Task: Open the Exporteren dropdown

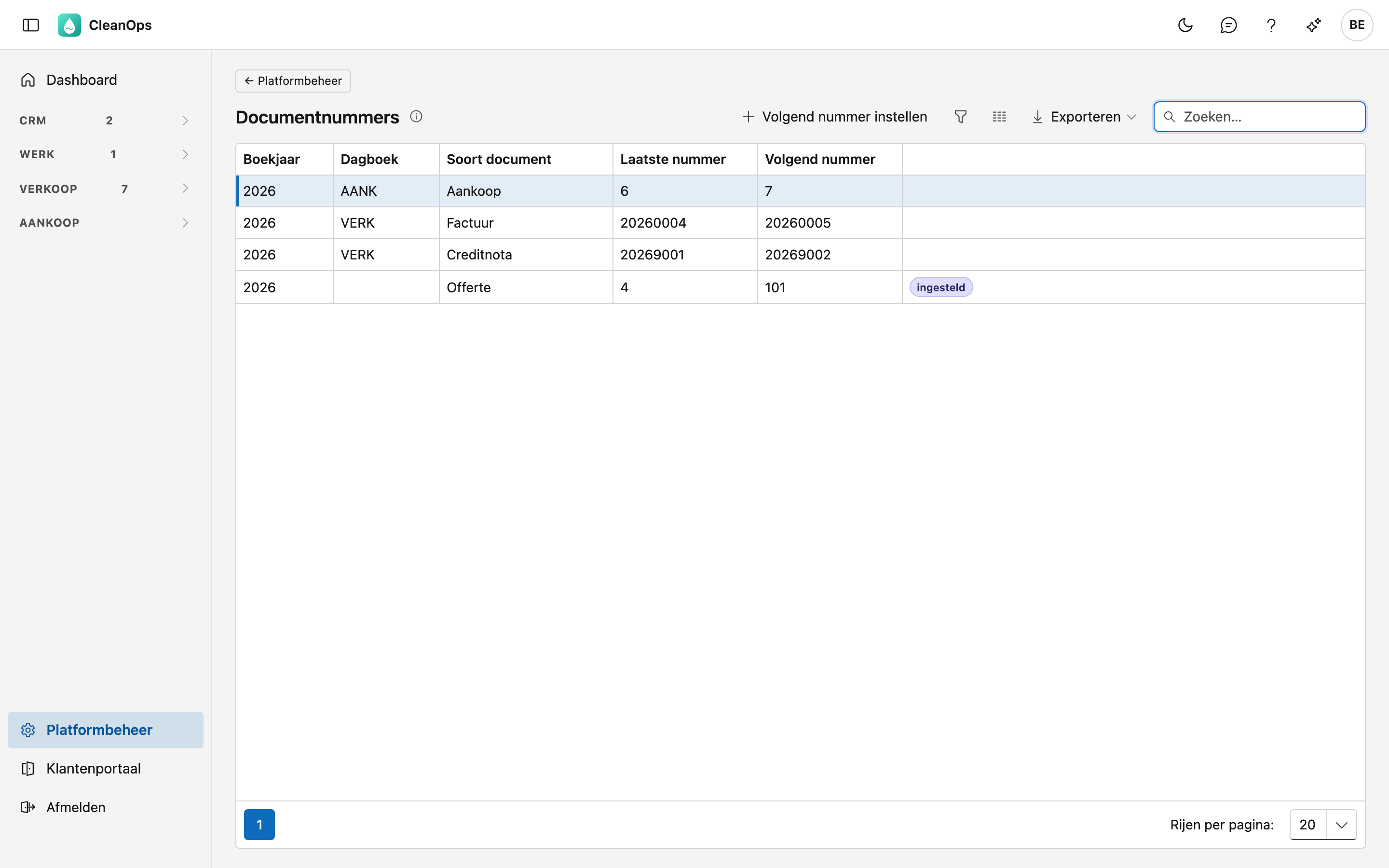Action: pos(1084,117)
